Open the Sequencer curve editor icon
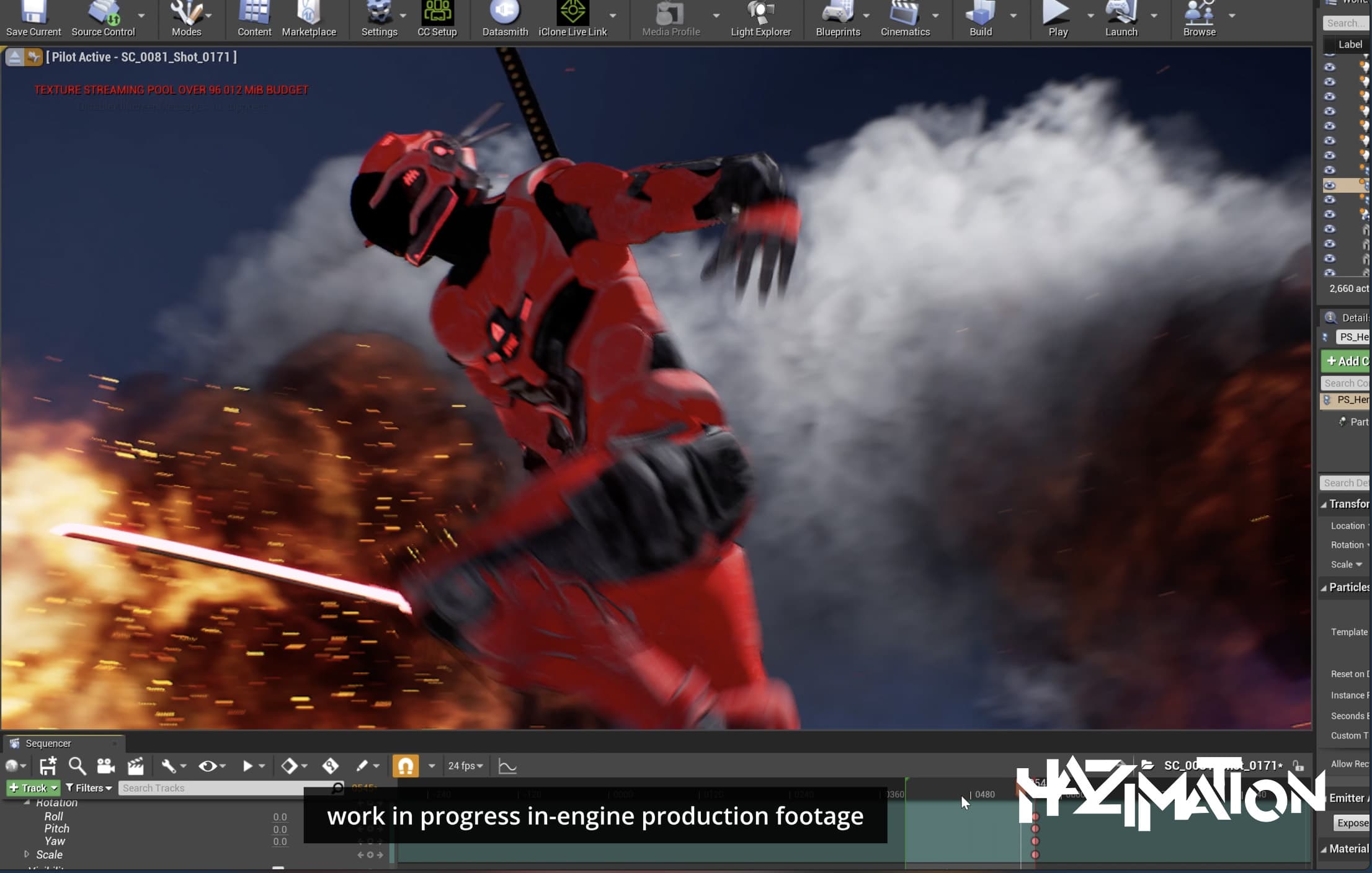 click(x=507, y=766)
